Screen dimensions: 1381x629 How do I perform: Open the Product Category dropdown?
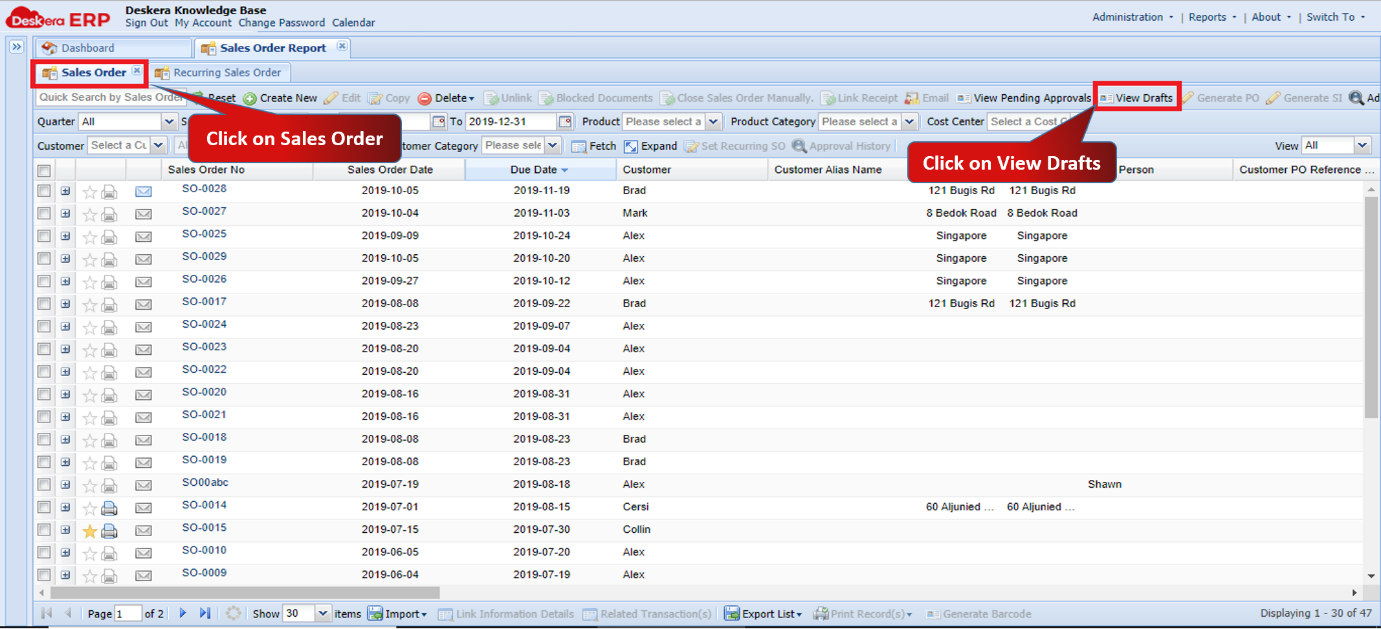pyautogui.click(x=910, y=121)
